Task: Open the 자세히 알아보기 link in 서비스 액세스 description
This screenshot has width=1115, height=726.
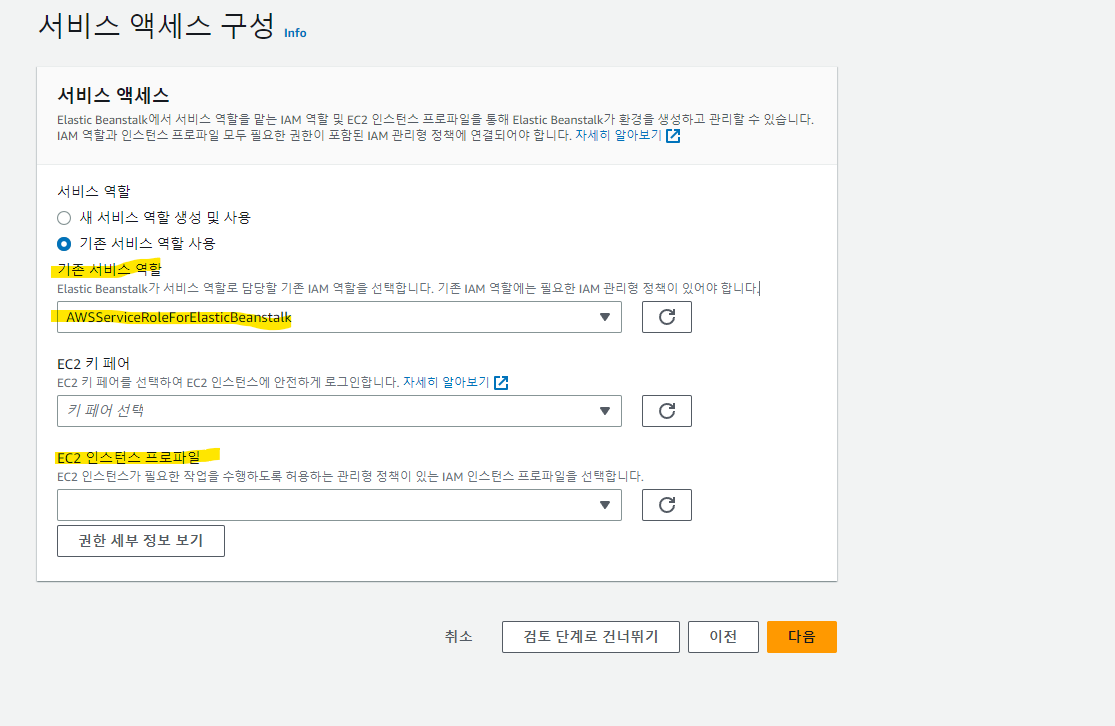Action: (x=618, y=135)
